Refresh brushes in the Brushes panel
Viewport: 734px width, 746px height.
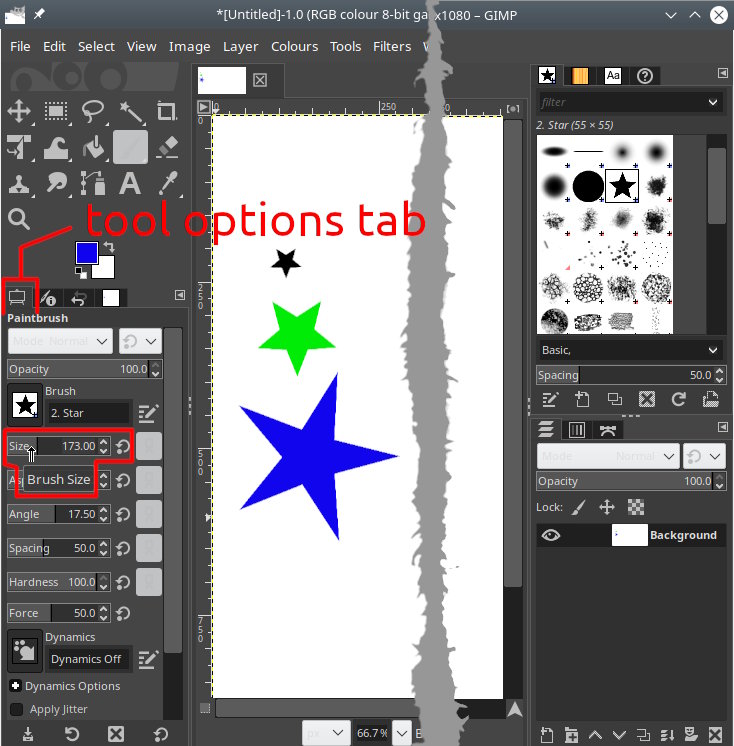click(x=679, y=399)
